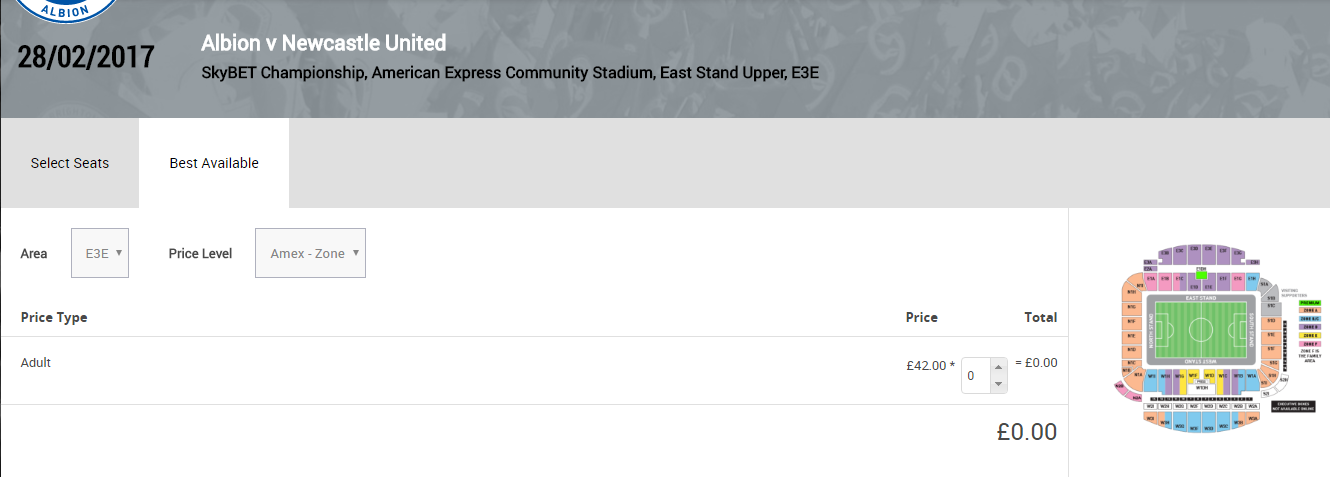Select the green premium block on the map
The image size is (1330, 477).
pos(1201,275)
